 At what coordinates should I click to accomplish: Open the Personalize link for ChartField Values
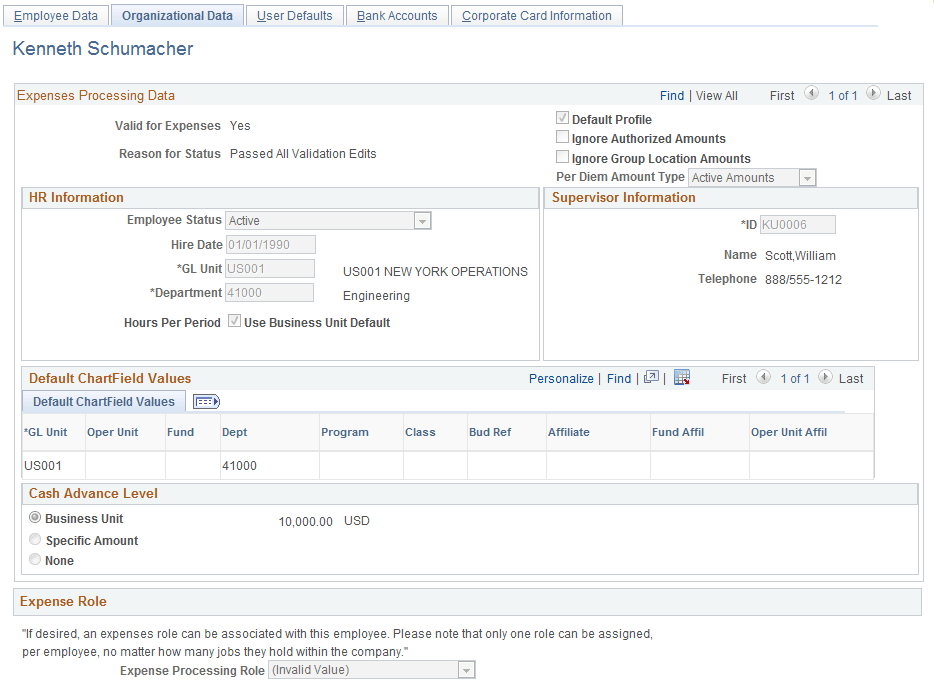562,378
